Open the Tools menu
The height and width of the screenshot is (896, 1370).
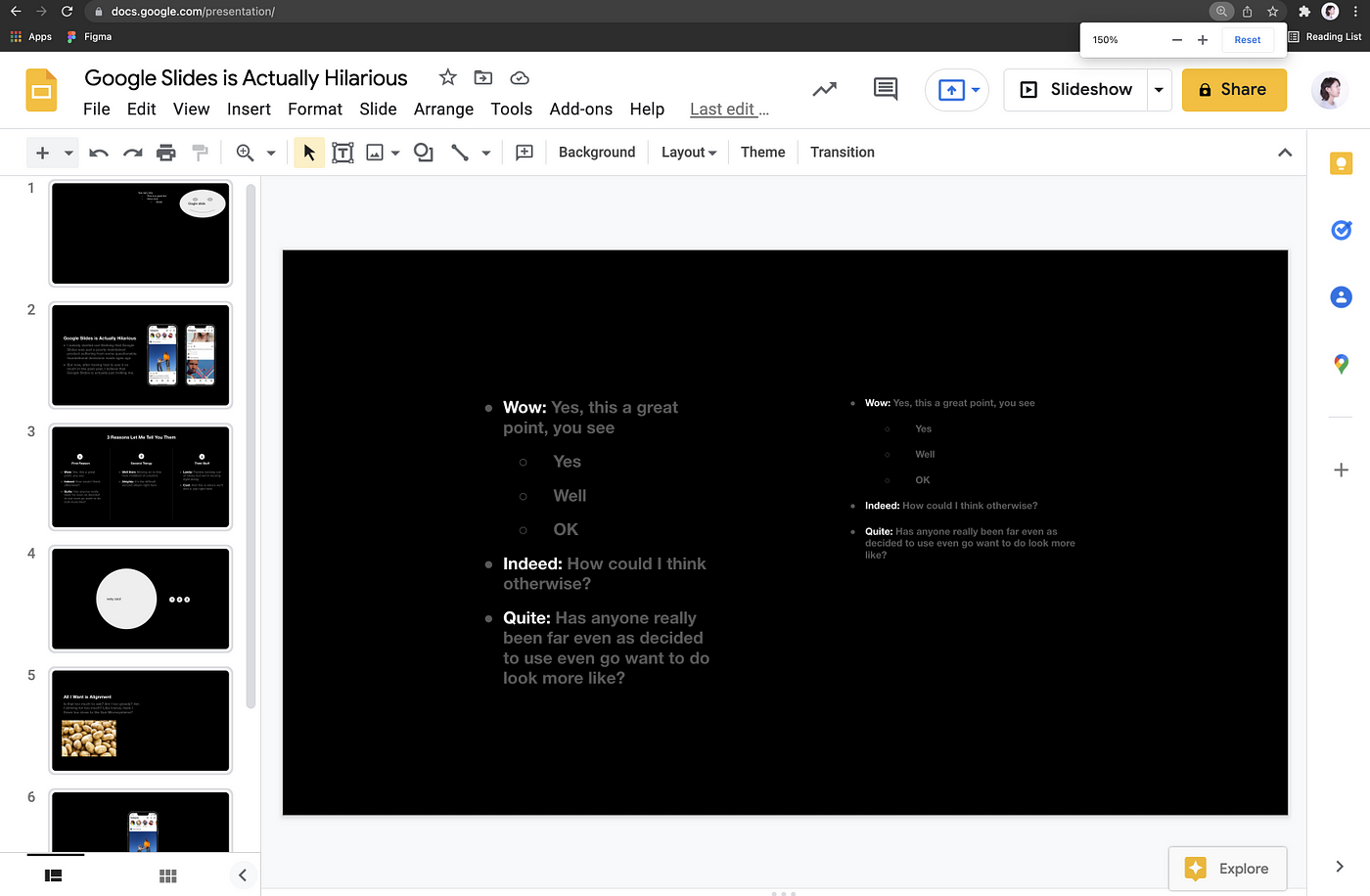(512, 110)
